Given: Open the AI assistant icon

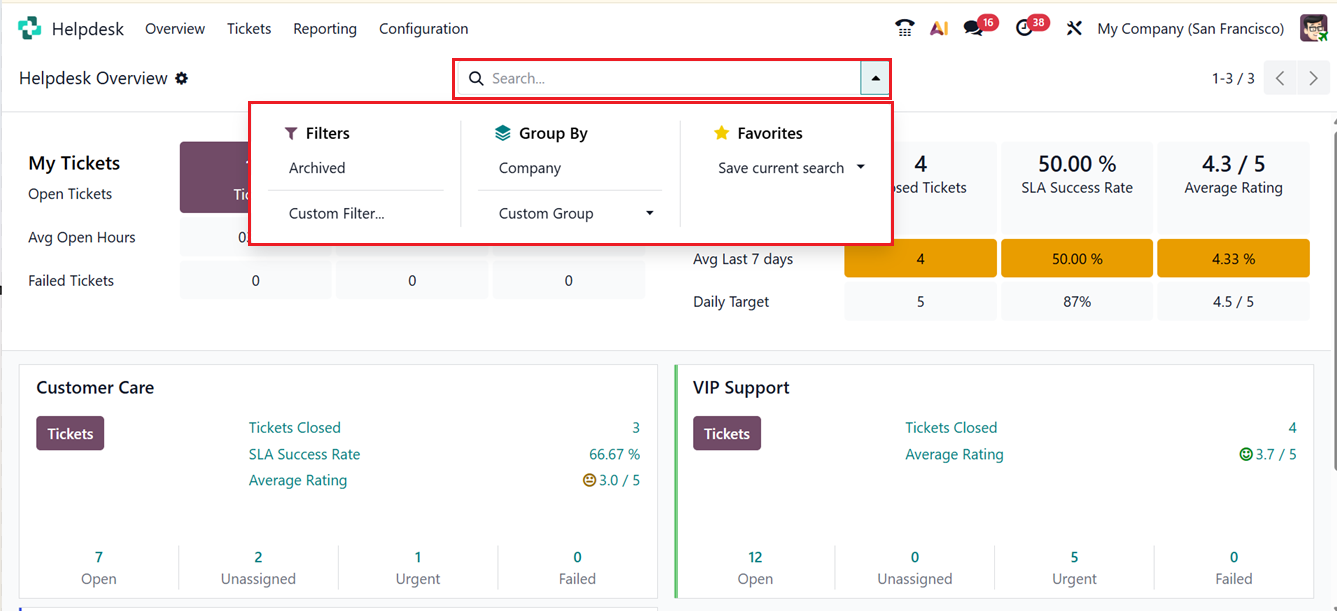Looking at the screenshot, I should tap(939, 29).
